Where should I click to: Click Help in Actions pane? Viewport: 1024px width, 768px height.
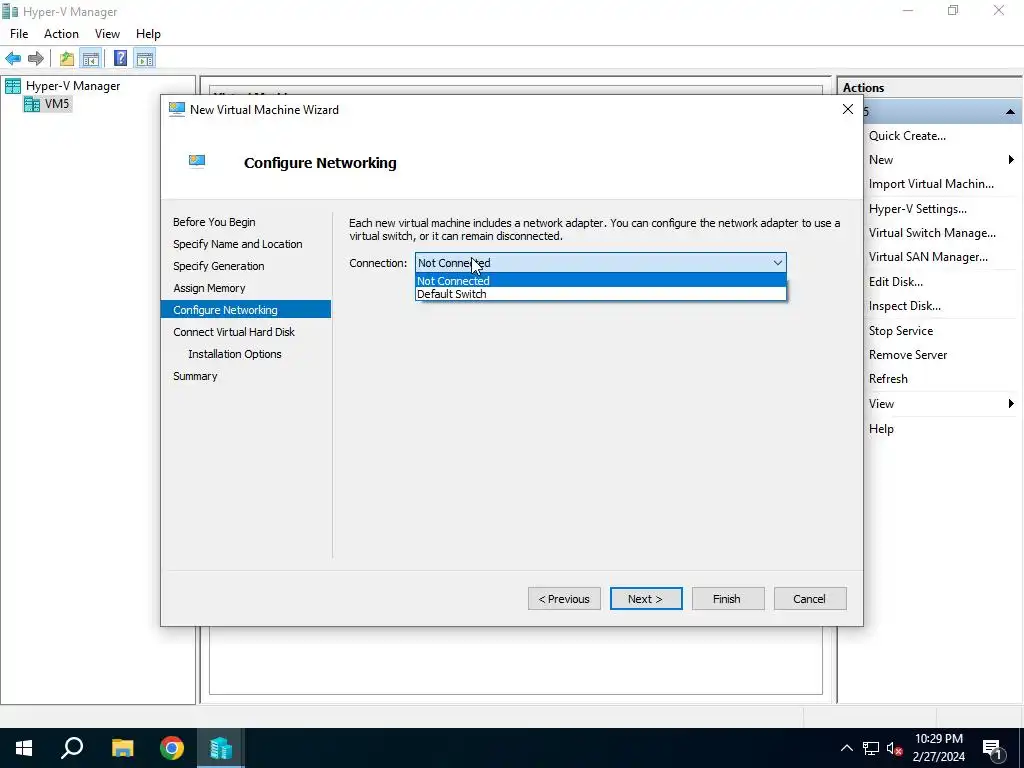point(881,429)
